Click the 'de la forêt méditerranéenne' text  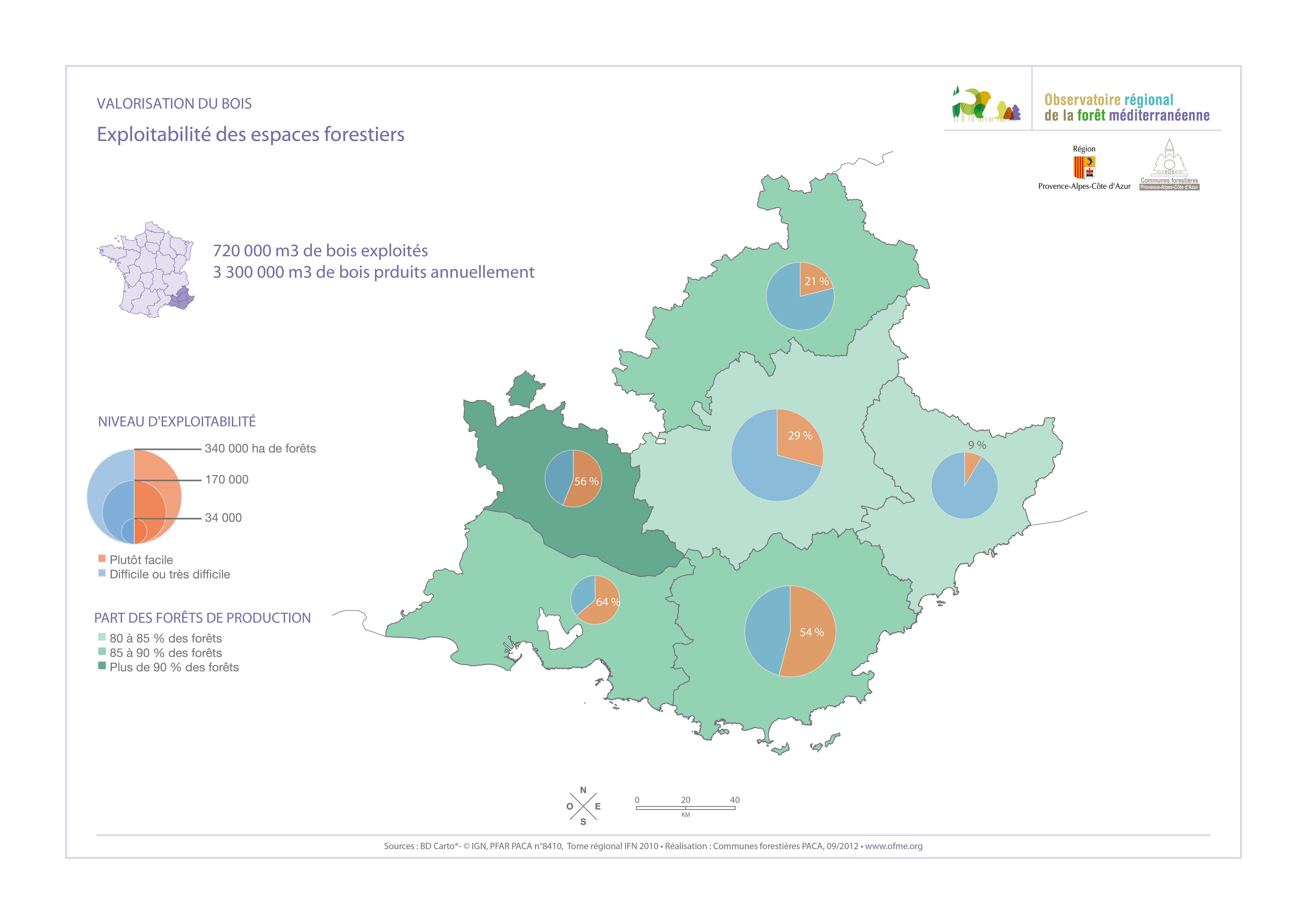click(1127, 116)
